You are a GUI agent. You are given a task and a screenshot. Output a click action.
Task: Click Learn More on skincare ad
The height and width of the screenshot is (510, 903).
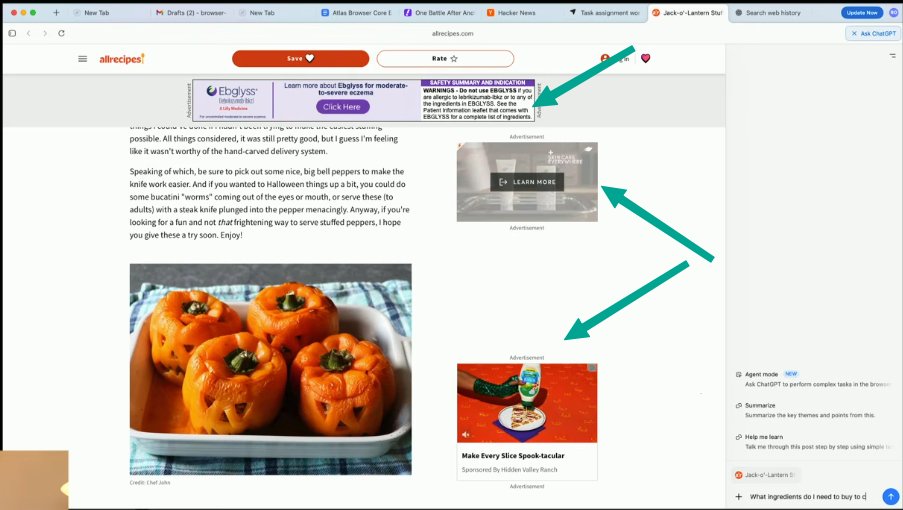[528, 182]
